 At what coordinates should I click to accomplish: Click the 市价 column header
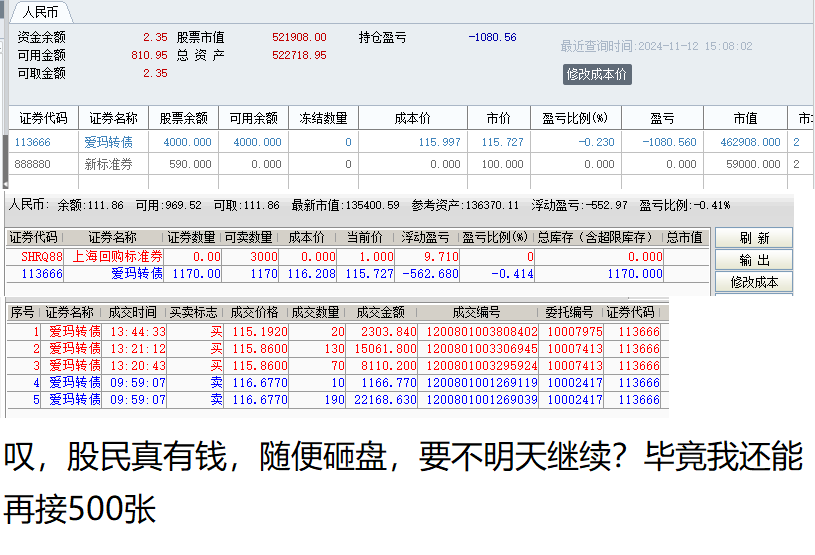coord(499,118)
